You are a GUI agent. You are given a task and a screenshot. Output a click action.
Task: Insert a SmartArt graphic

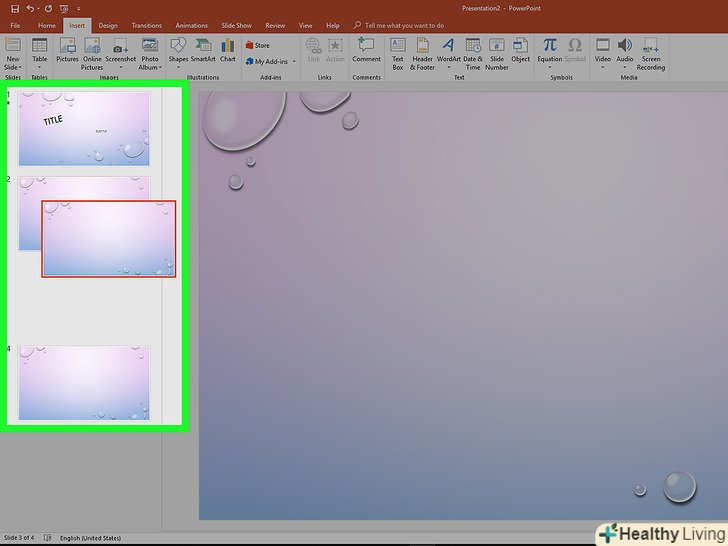click(x=203, y=50)
